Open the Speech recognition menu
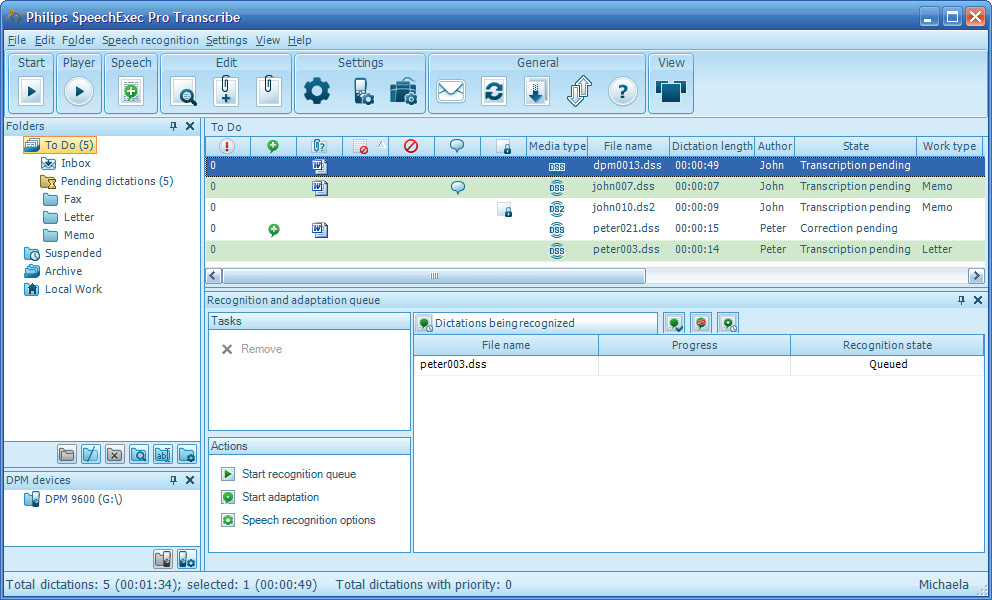Image resolution: width=992 pixels, height=600 pixels. pyautogui.click(x=151, y=40)
